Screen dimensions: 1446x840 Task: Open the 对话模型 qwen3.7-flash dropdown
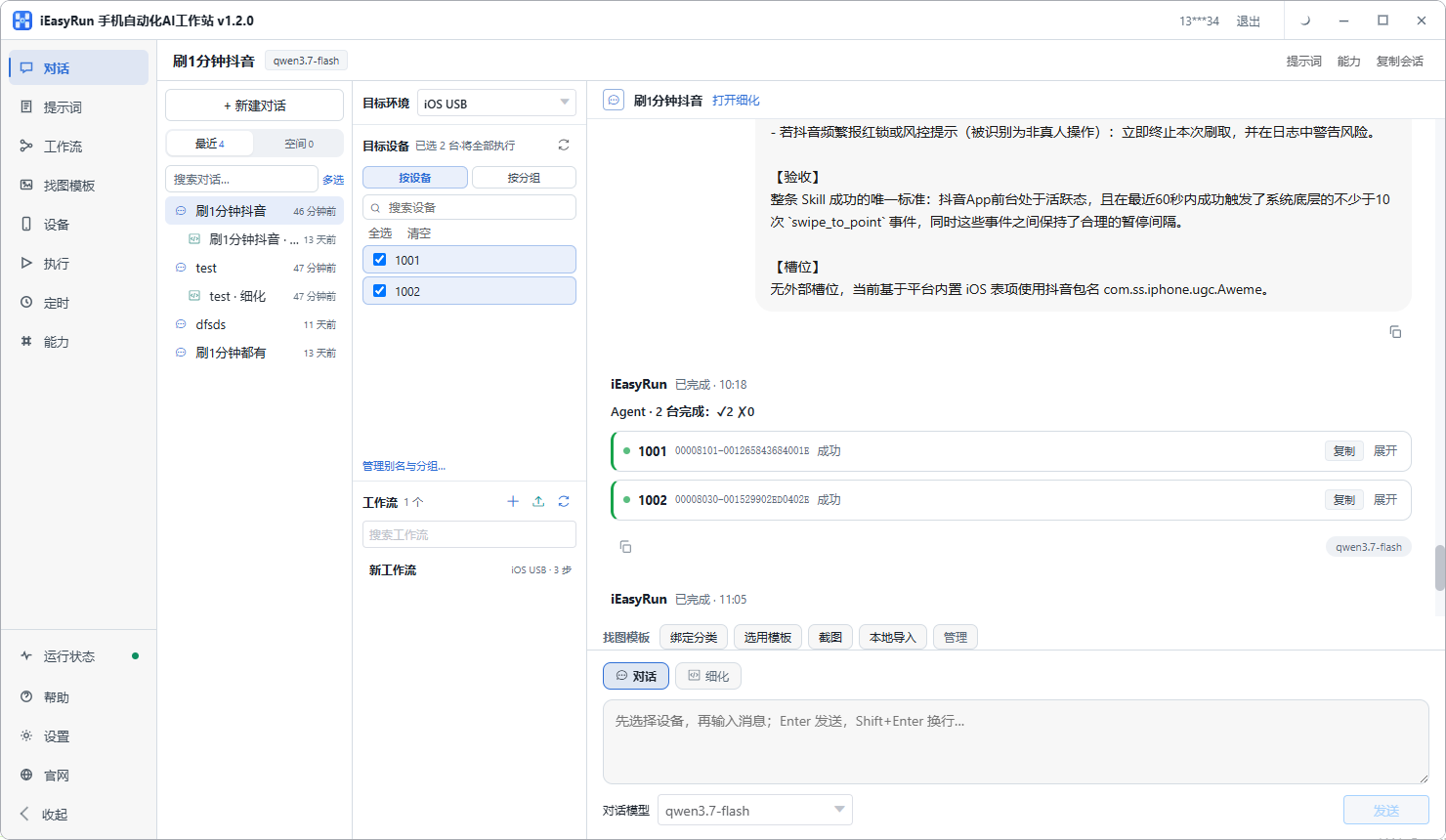[755, 811]
